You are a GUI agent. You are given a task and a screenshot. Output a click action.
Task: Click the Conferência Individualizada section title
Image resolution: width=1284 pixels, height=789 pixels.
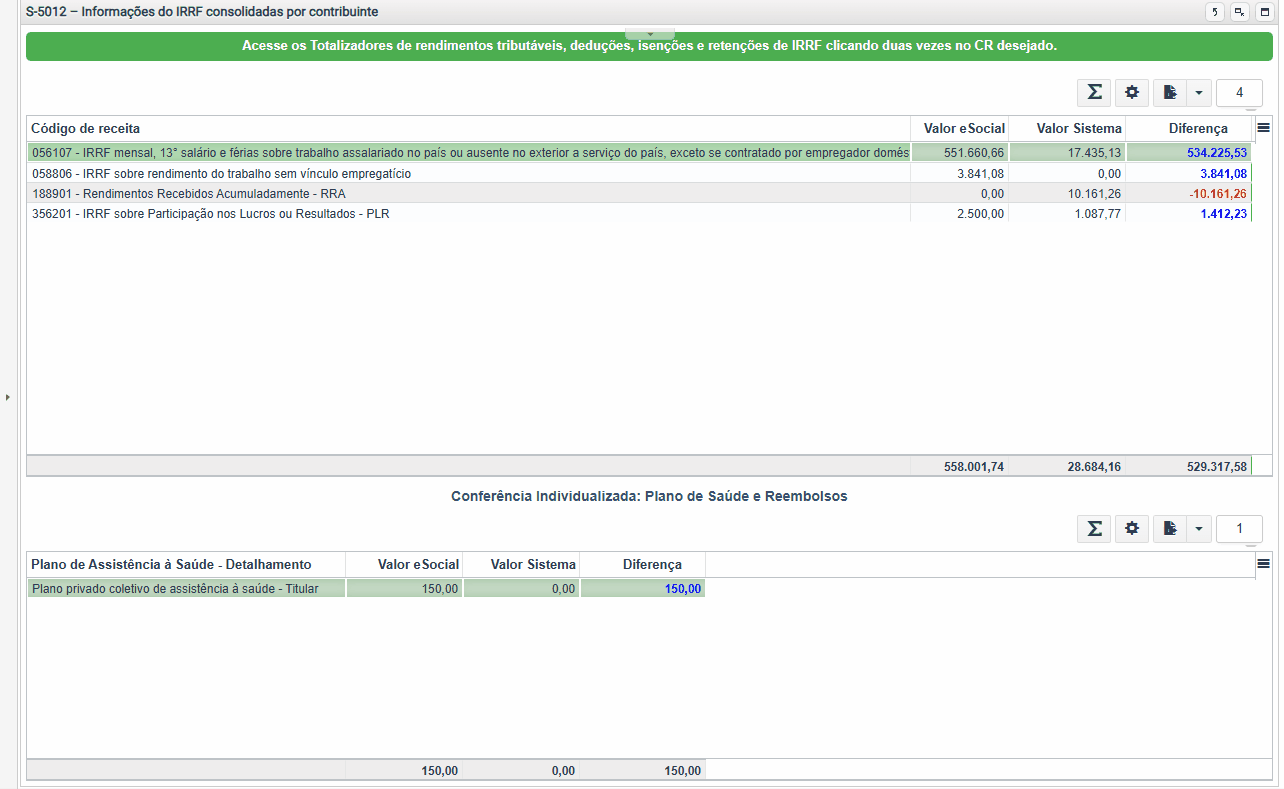(649, 496)
